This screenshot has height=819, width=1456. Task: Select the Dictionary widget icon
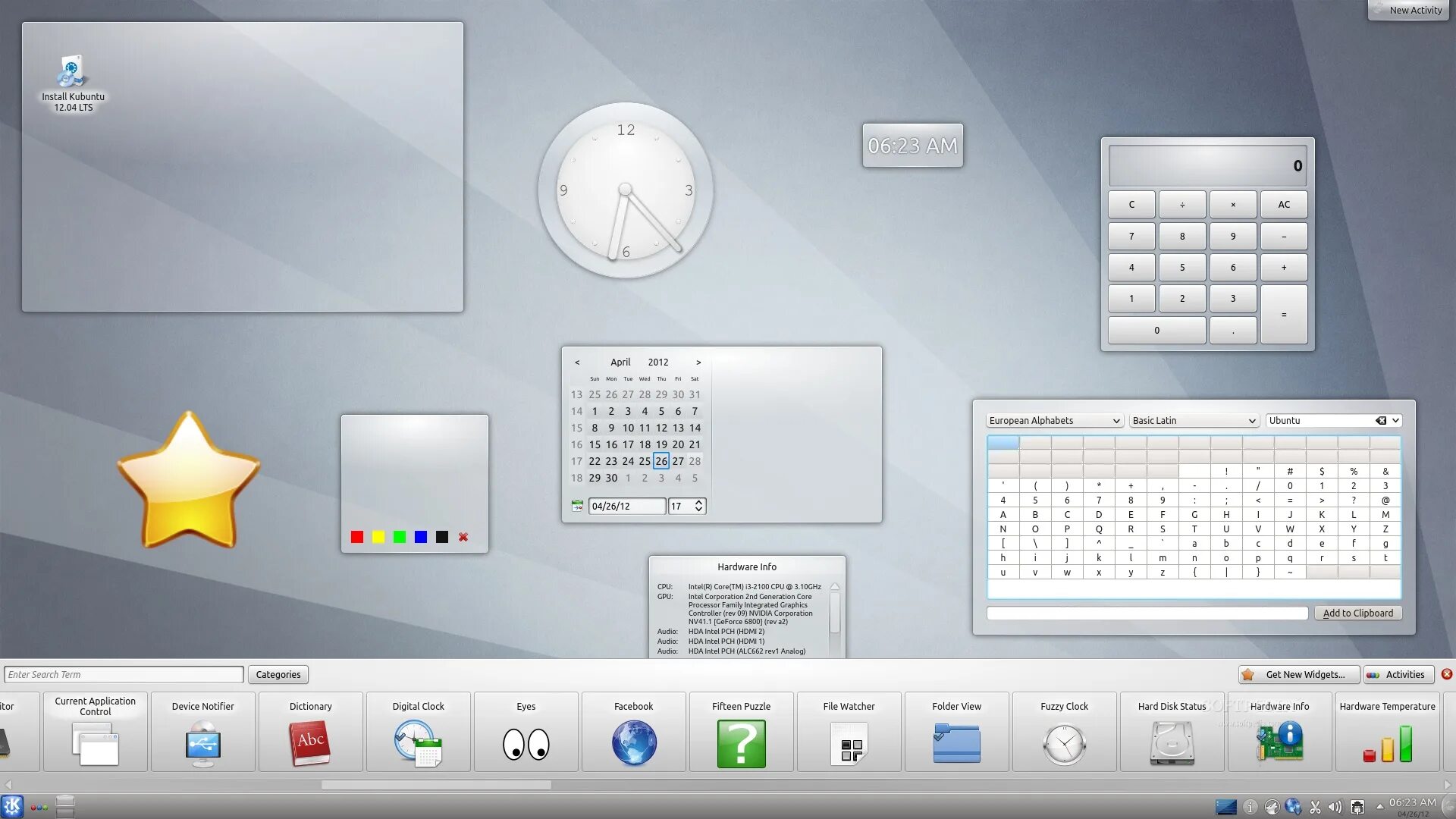pyautogui.click(x=310, y=743)
